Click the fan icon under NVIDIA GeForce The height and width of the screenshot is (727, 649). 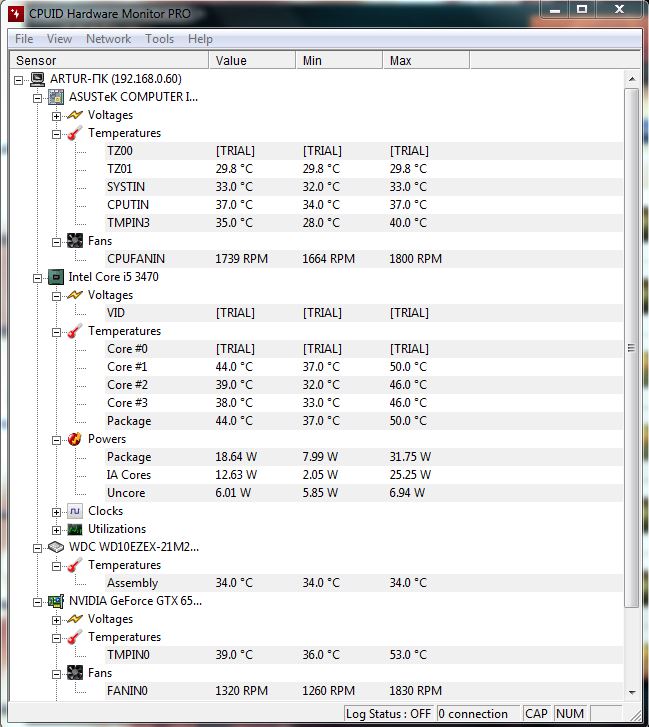click(x=75, y=673)
